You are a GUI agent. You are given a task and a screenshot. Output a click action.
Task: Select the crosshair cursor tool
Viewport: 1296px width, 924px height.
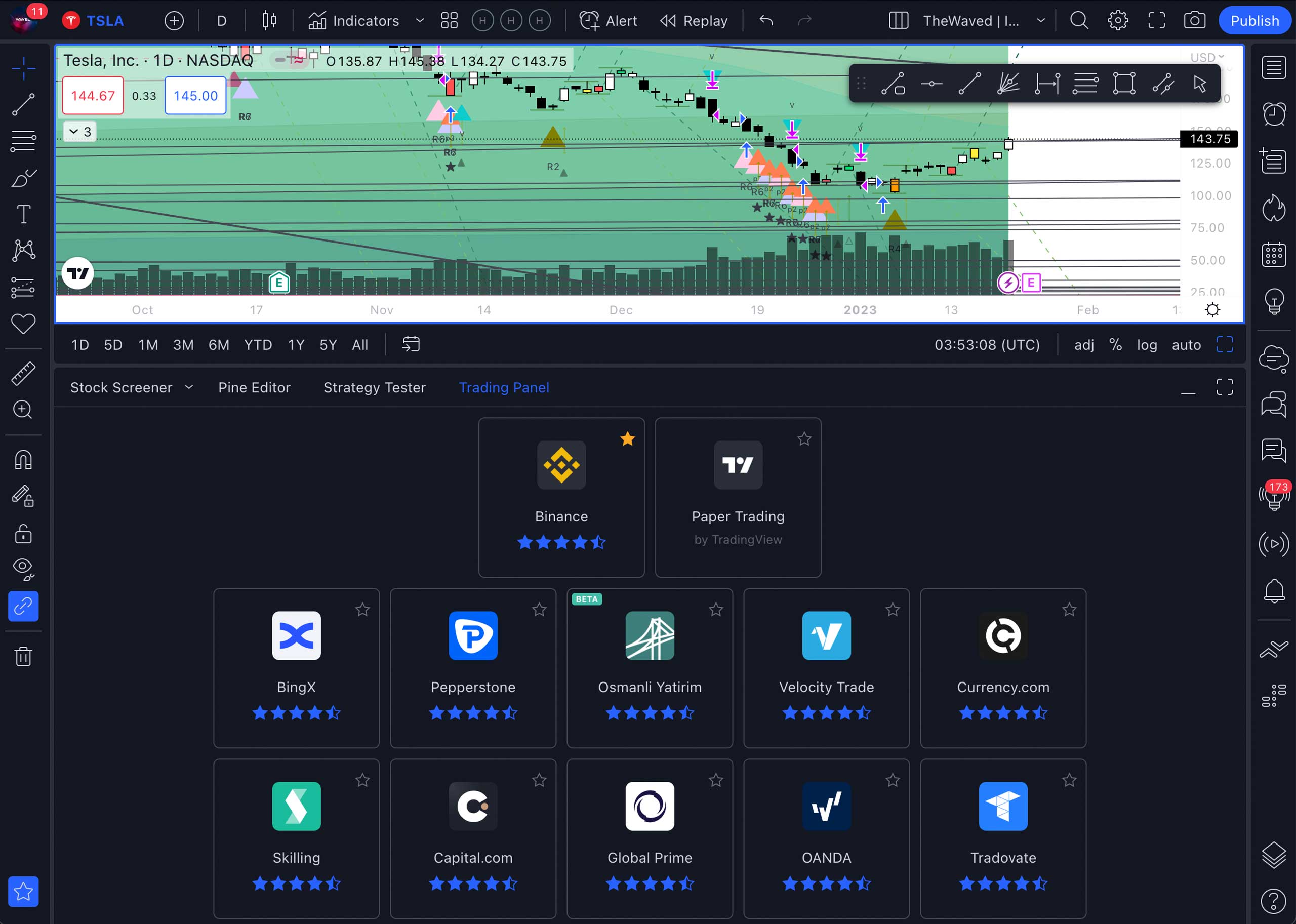click(23, 69)
